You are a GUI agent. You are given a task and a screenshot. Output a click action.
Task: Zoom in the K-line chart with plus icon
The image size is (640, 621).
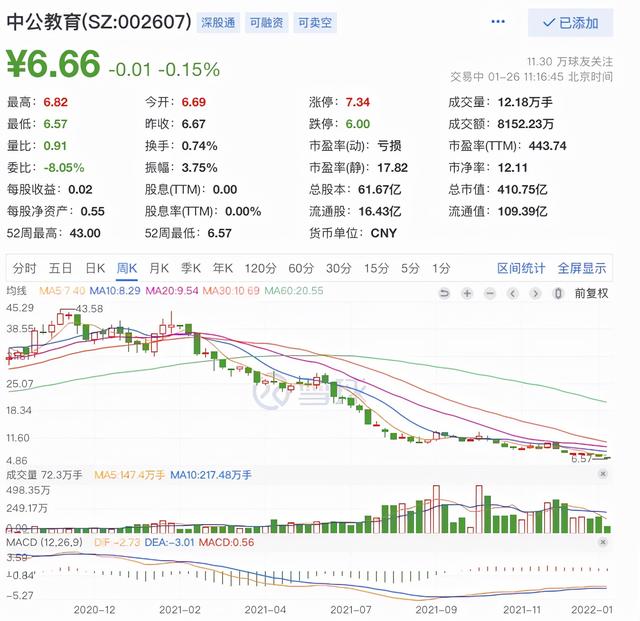[467, 293]
